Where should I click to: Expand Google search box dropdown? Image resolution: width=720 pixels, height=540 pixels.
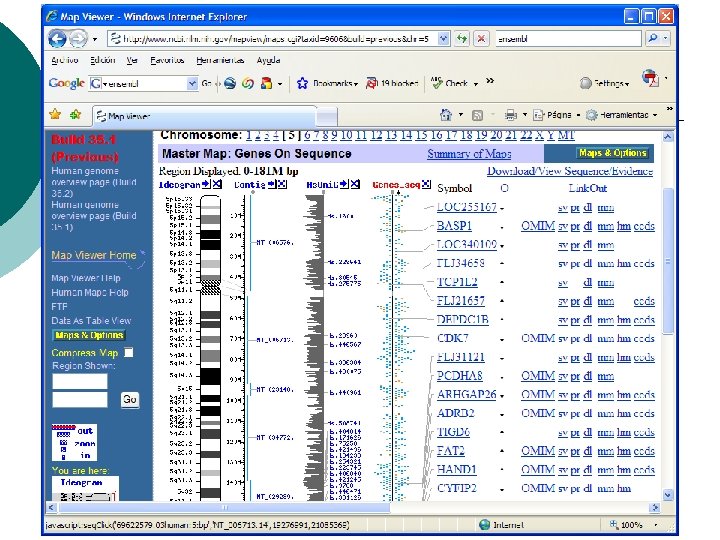tap(192, 83)
